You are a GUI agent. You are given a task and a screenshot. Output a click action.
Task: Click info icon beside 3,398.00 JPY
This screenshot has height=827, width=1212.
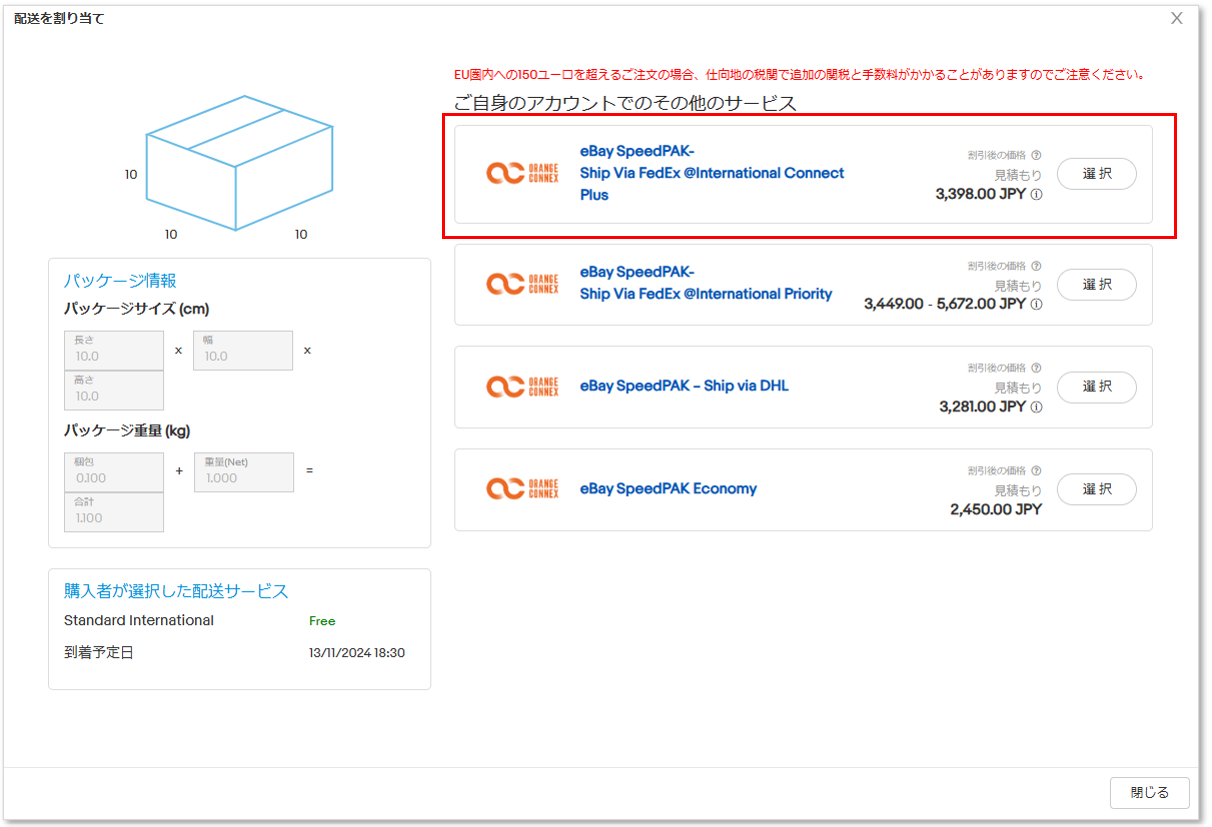coord(1036,195)
